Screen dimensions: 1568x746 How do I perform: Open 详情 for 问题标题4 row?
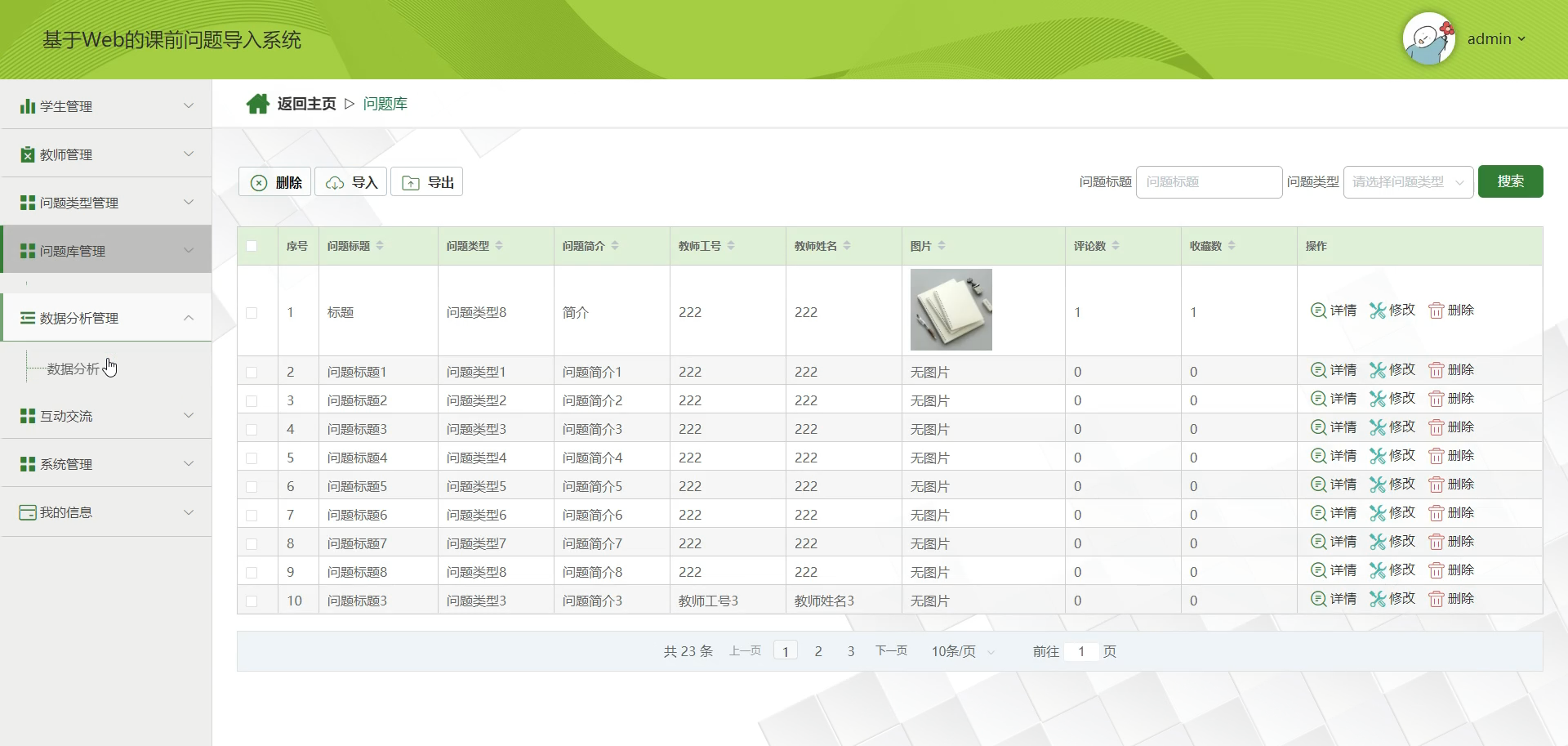(1334, 456)
